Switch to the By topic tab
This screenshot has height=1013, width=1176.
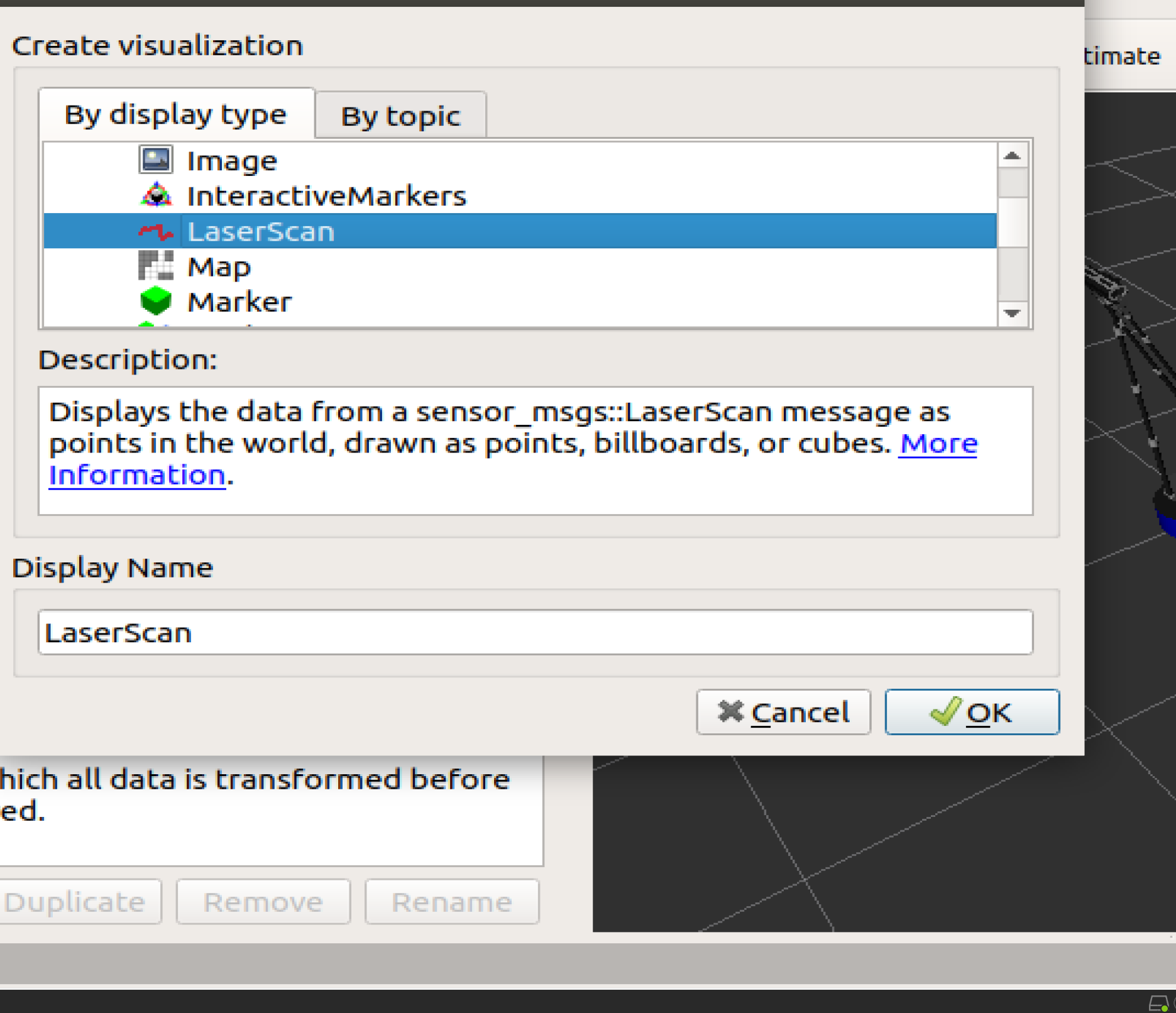click(400, 116)
